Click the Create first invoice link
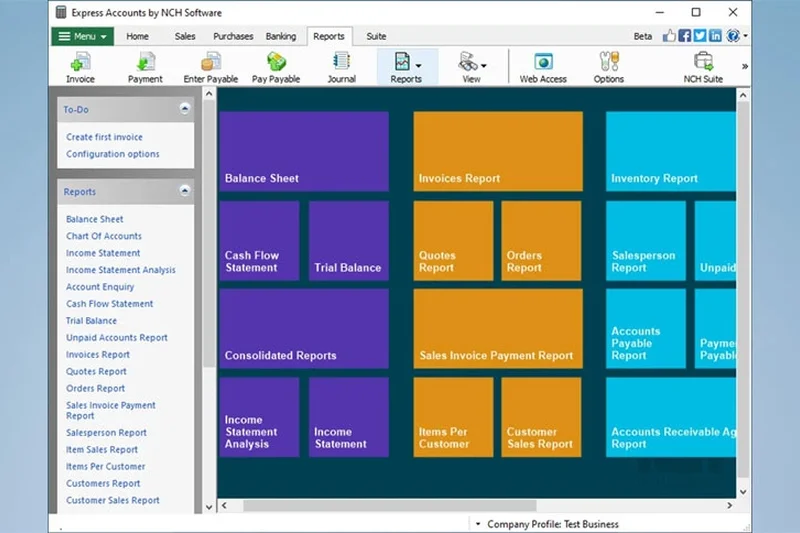The width and height of the screenshot is (800, 533). click(104, 137)
